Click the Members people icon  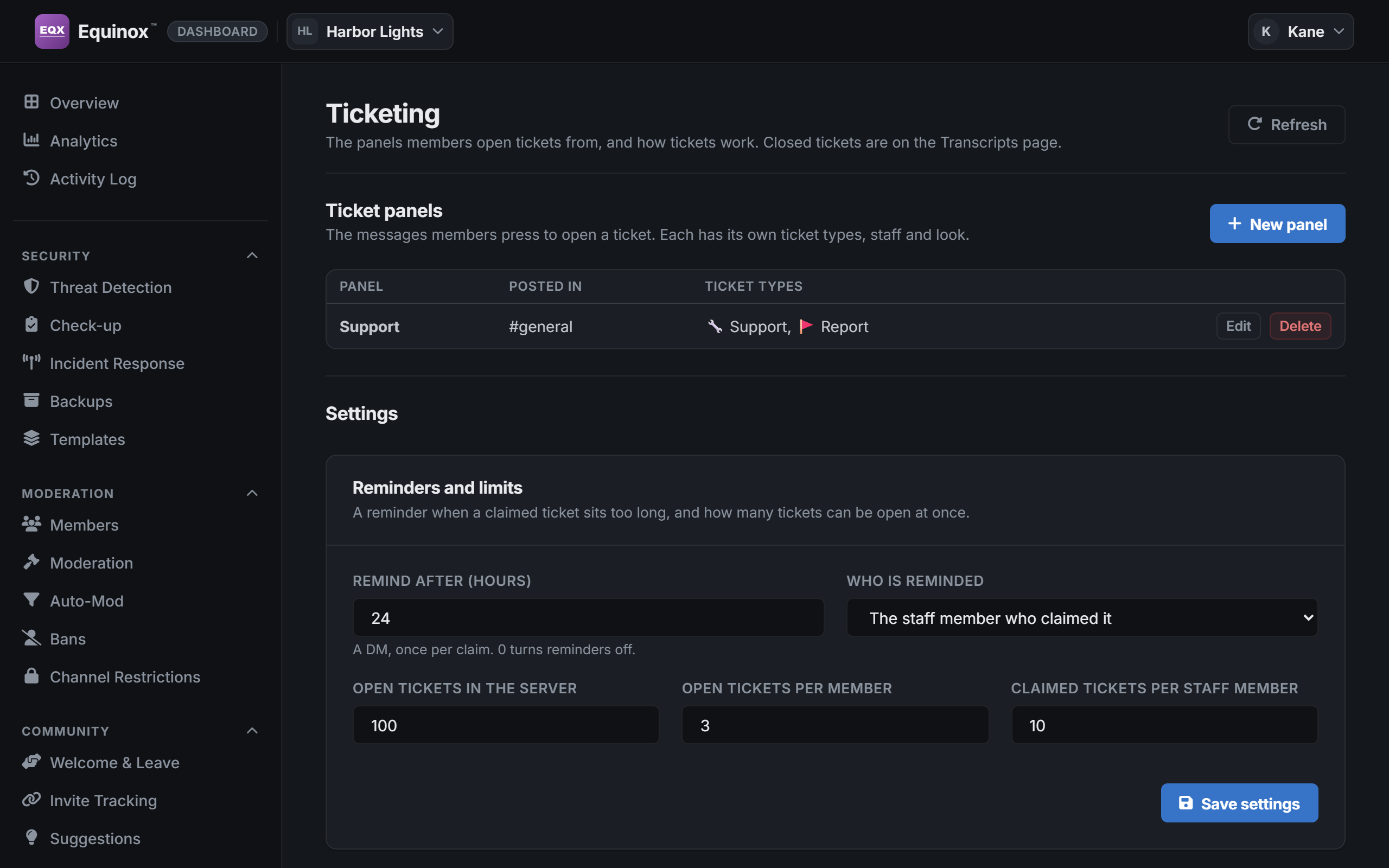pos(31,524)
